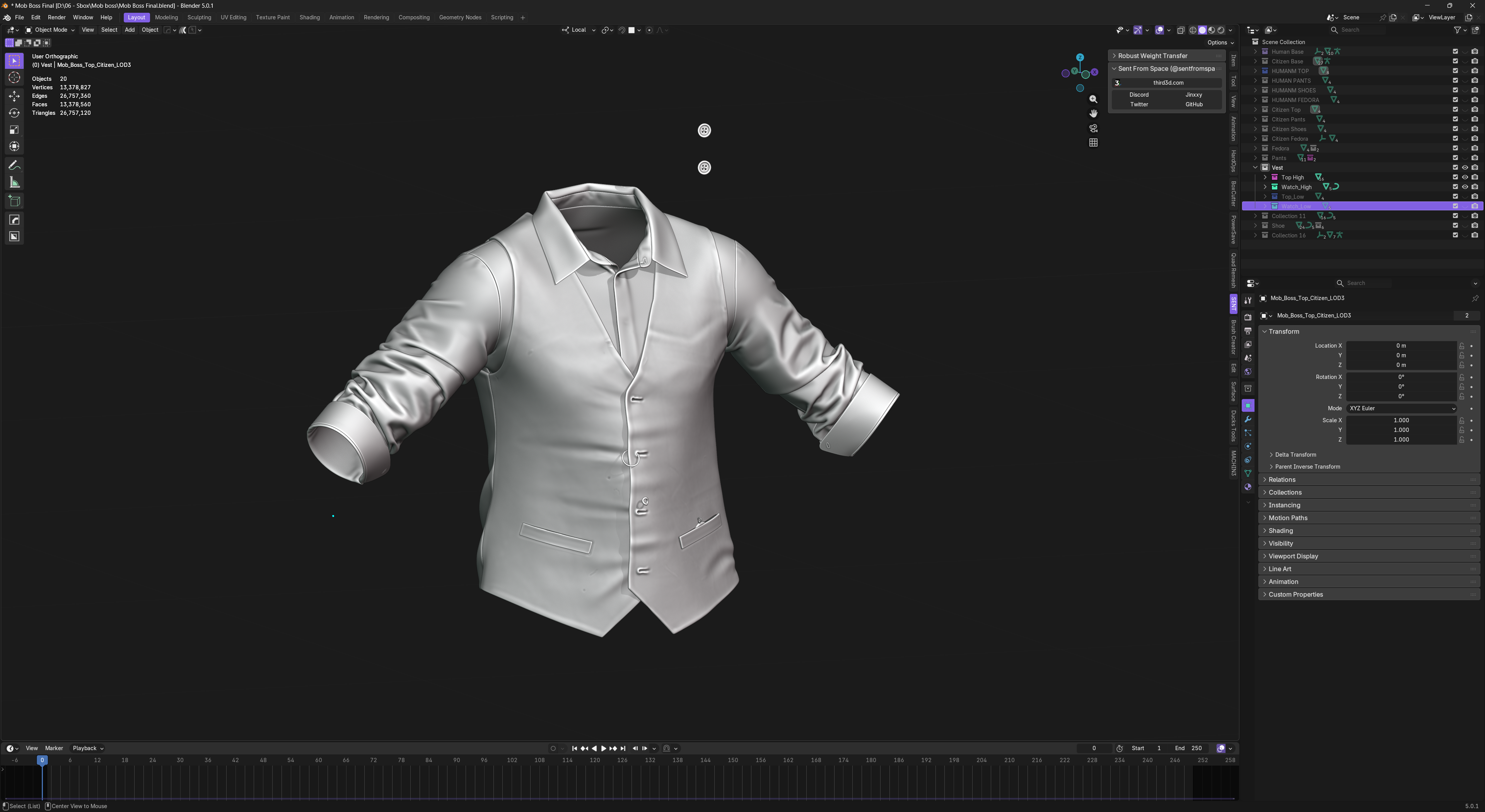Toggle the camera view icon in the viewport
This screenshot has width=1485, height=812.
point(1093,128)
